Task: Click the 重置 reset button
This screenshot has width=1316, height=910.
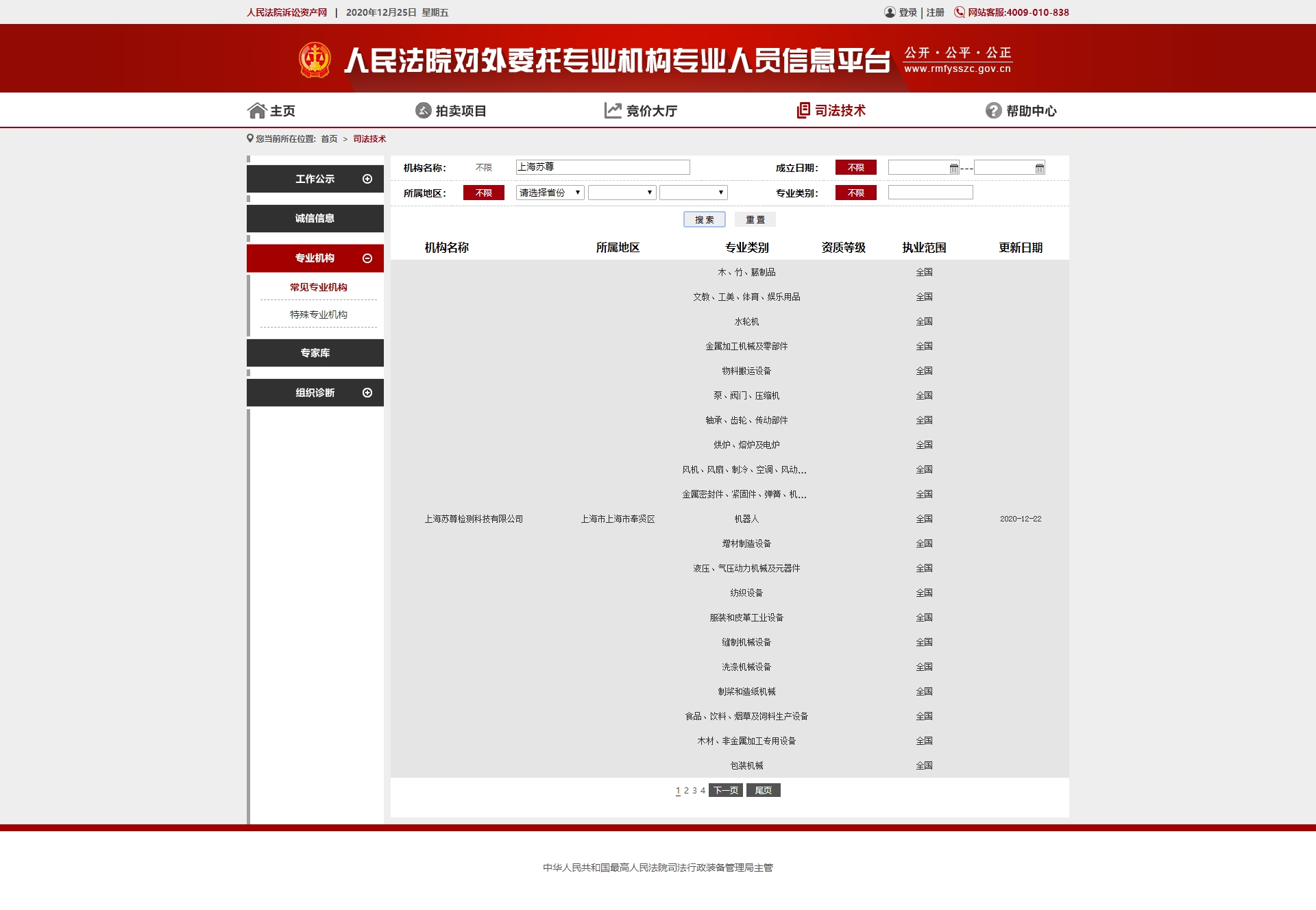Action: [755, 219]
